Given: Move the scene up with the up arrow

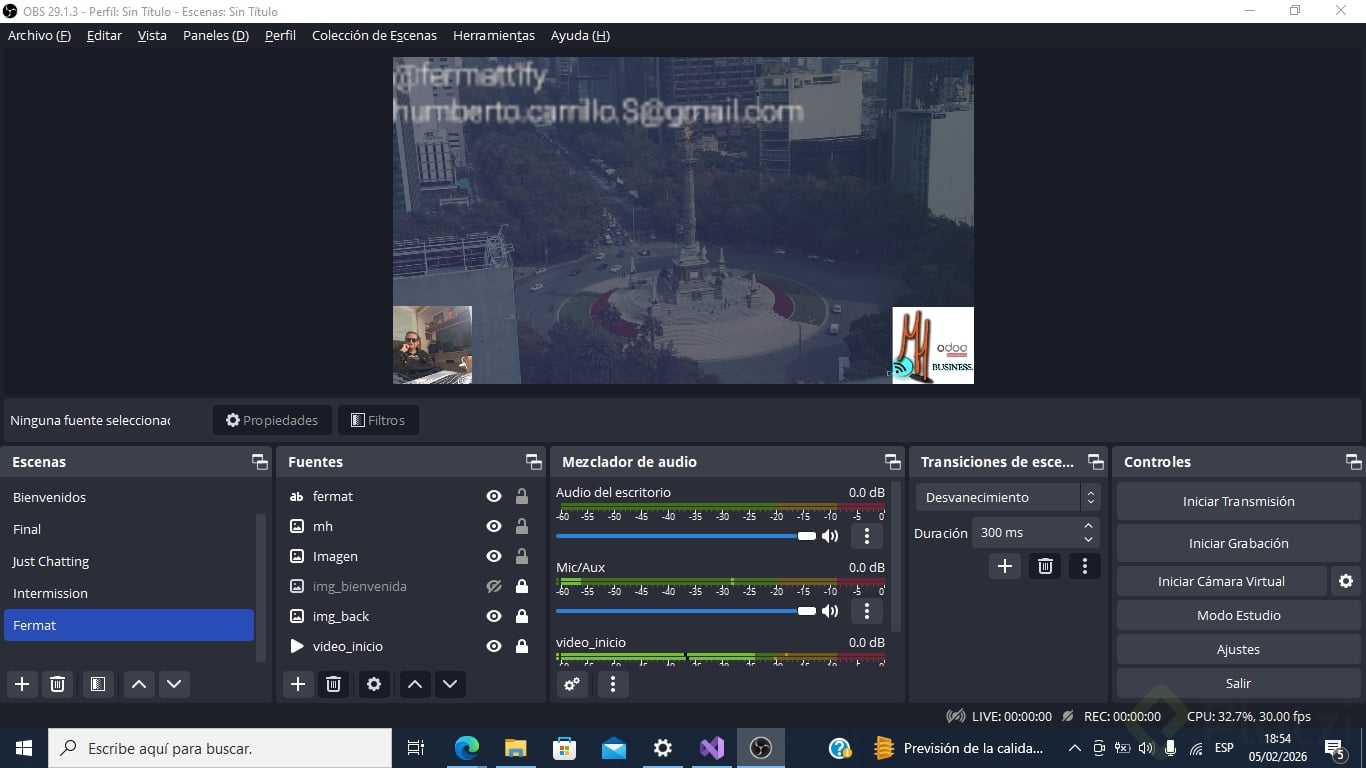Looking at the screenshot, I should pyautogui.click(x=139, y=684).
